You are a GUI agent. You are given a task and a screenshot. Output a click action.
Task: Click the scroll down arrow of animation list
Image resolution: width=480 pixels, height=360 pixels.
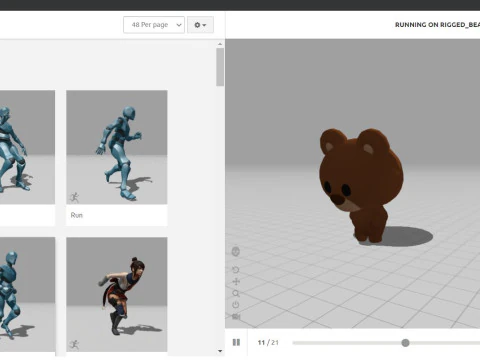(220, 351)
